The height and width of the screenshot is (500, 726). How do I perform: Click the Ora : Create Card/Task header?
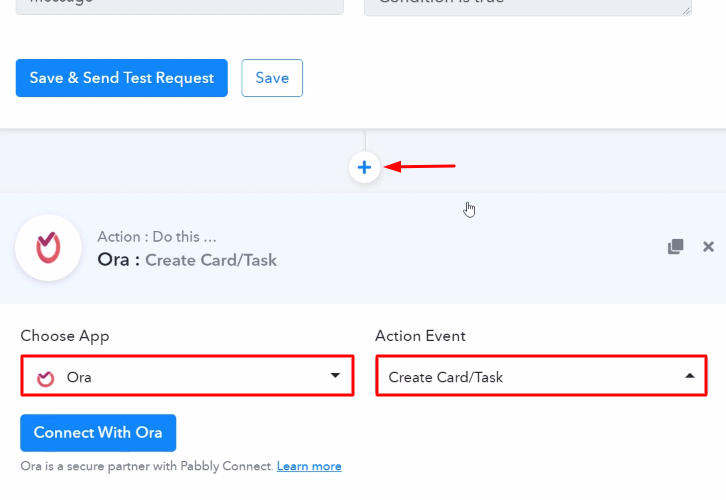pos(187,260)
